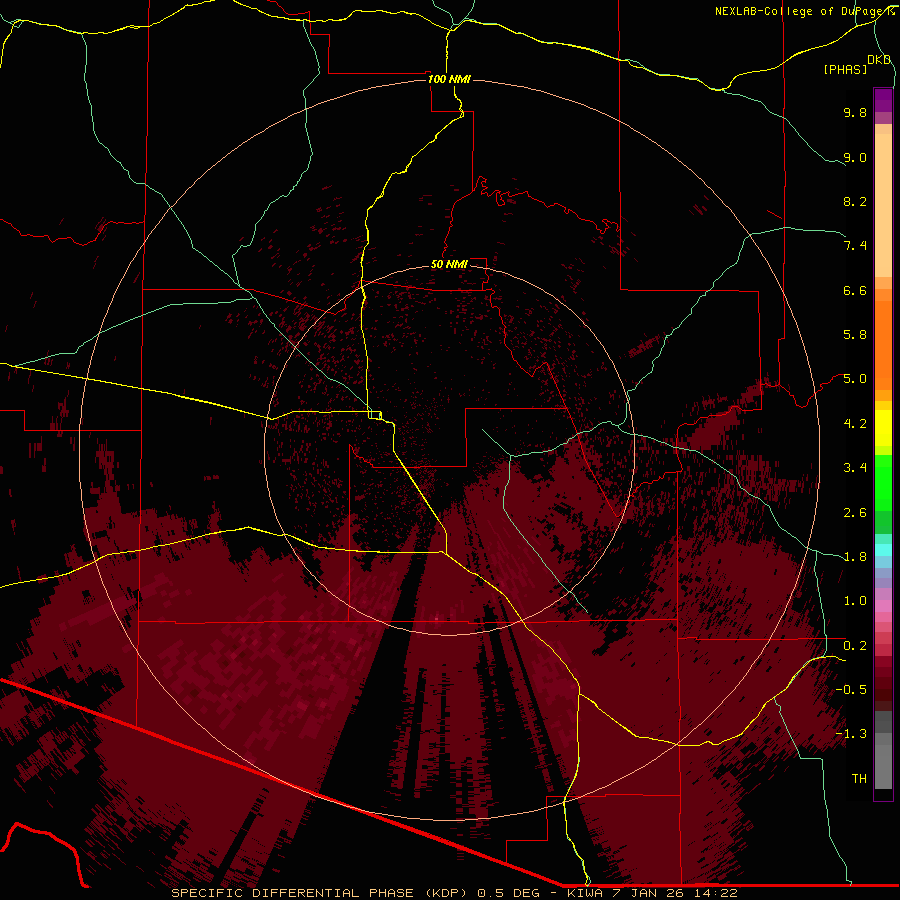Click the -1.3 scale value
Viewport: 900px width, 900px height.
[x=851, y=735]
